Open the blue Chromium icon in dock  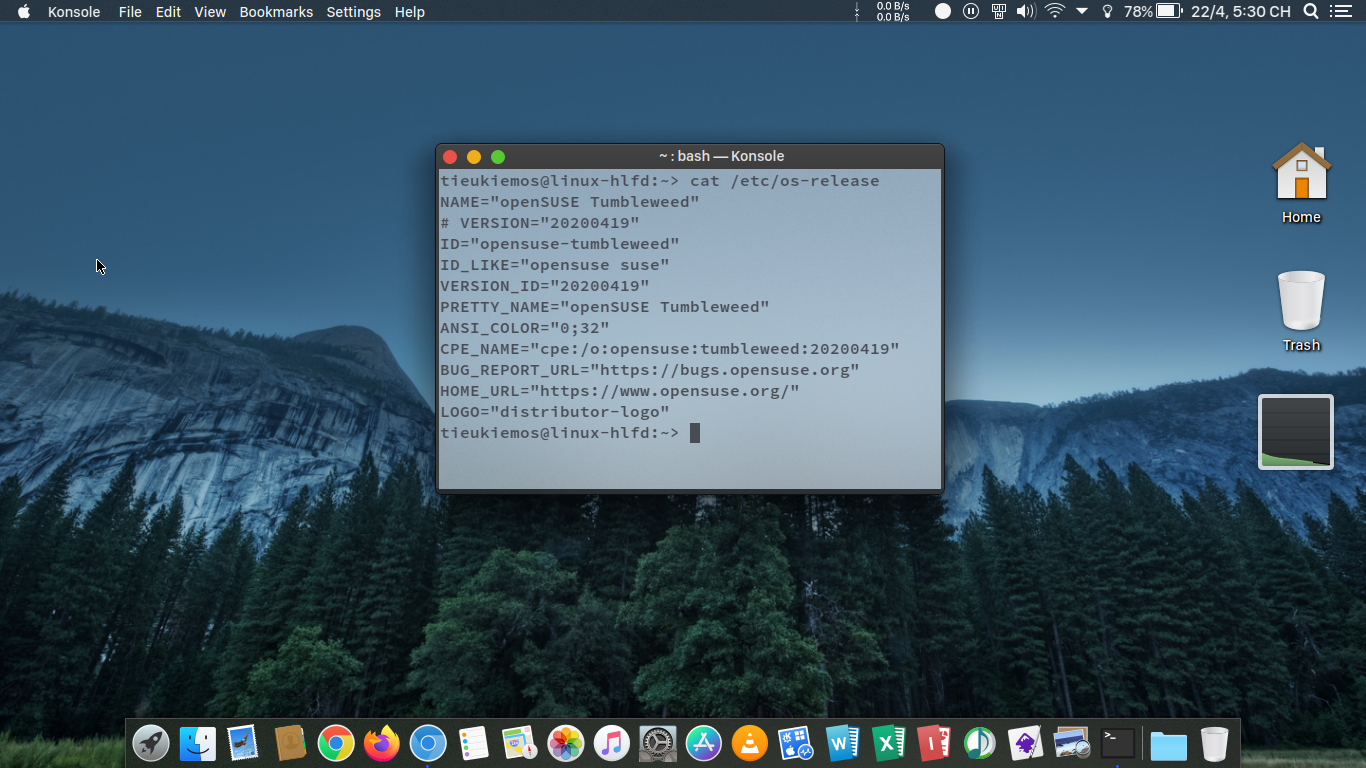tap(428, 743)
